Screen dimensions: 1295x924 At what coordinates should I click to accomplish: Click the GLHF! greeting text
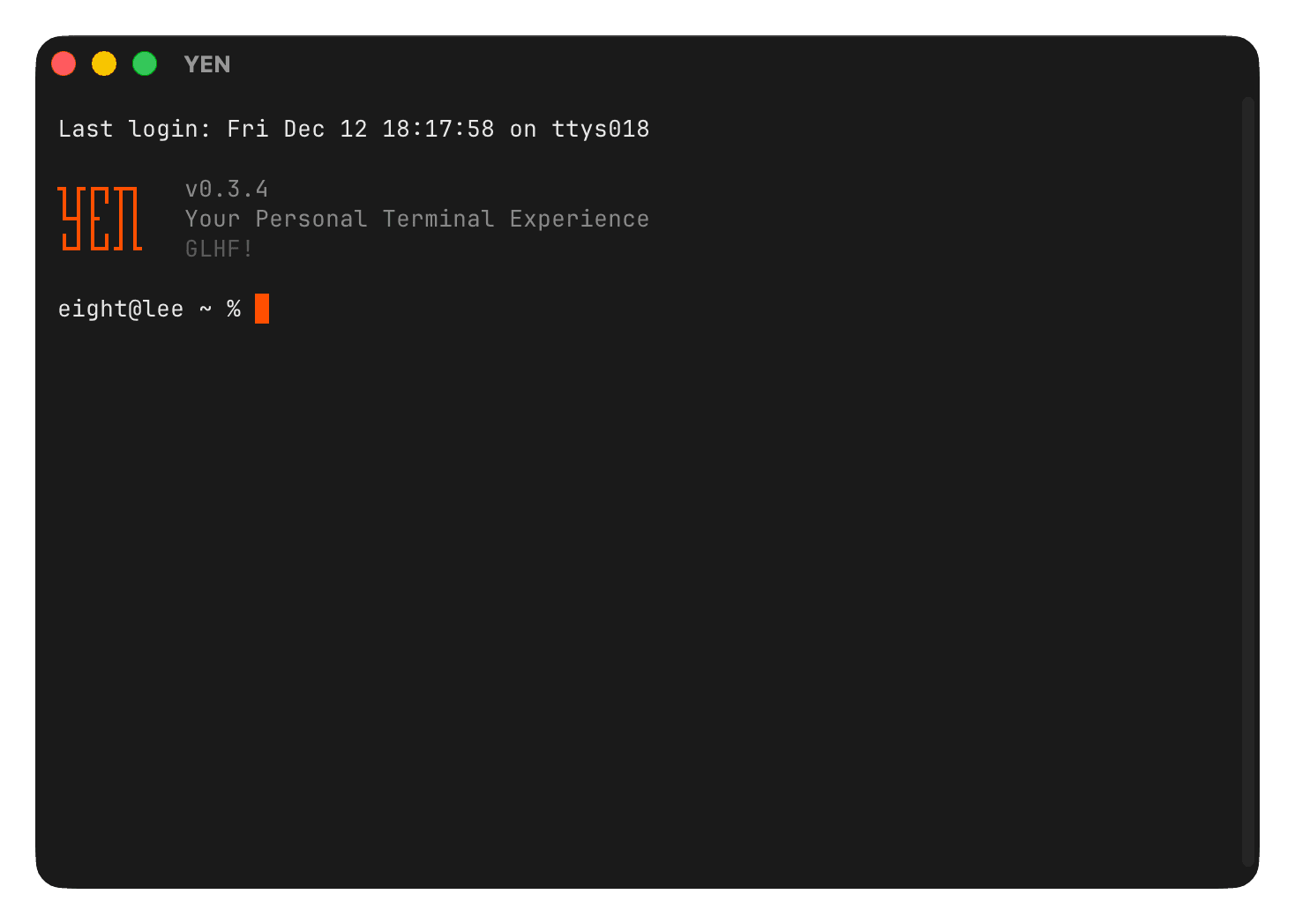218,249
